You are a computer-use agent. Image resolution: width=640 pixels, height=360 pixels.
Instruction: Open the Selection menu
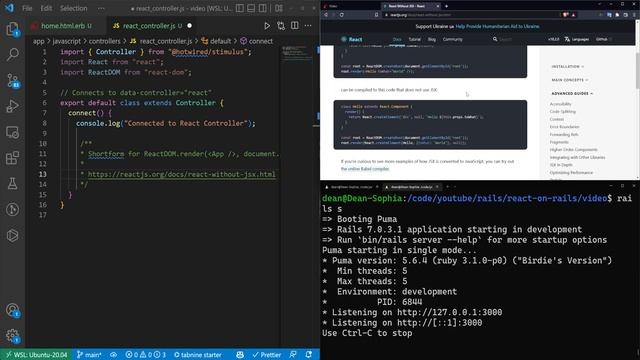73,8
